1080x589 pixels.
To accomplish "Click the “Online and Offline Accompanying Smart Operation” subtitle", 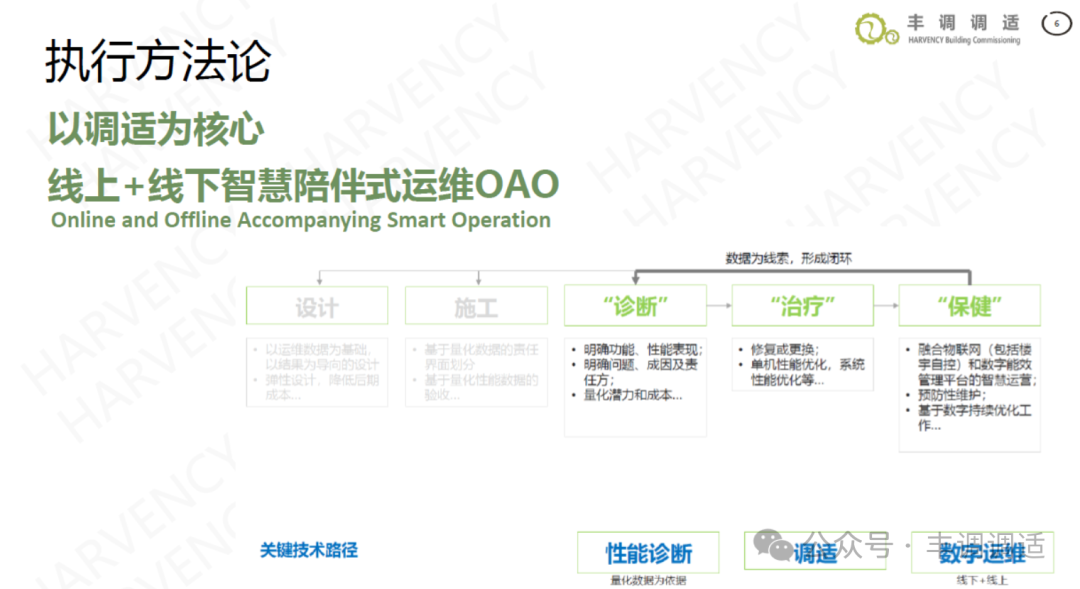I will (301, 220).
